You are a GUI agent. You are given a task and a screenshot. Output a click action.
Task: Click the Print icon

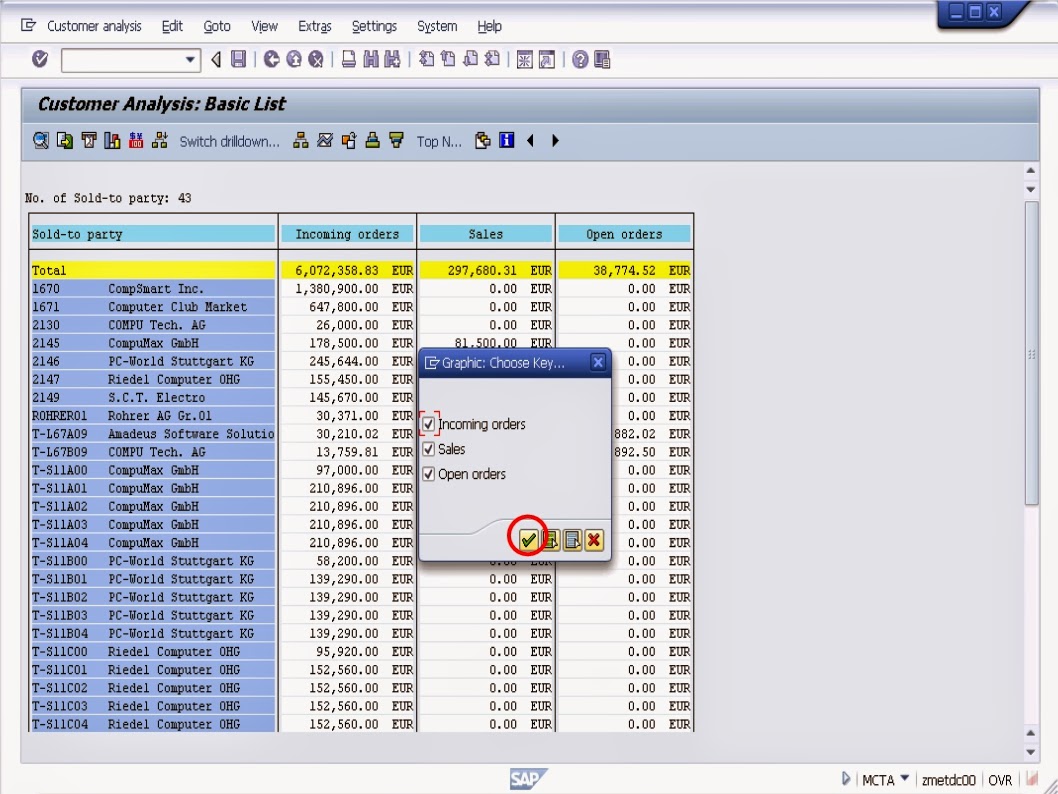coord(349,59)
